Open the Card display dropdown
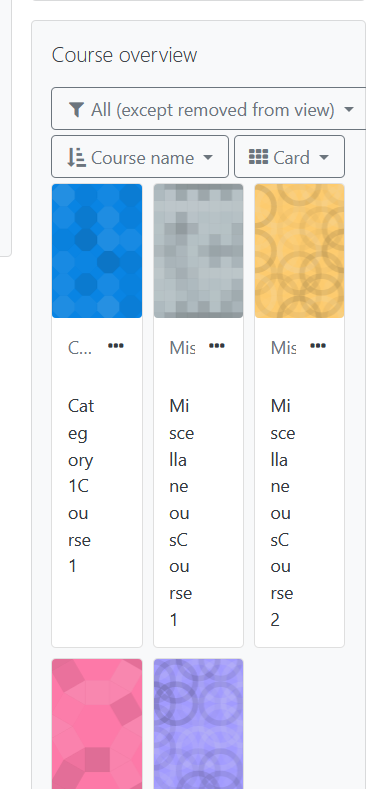This screenshot has width=385, height=789. 289,156
